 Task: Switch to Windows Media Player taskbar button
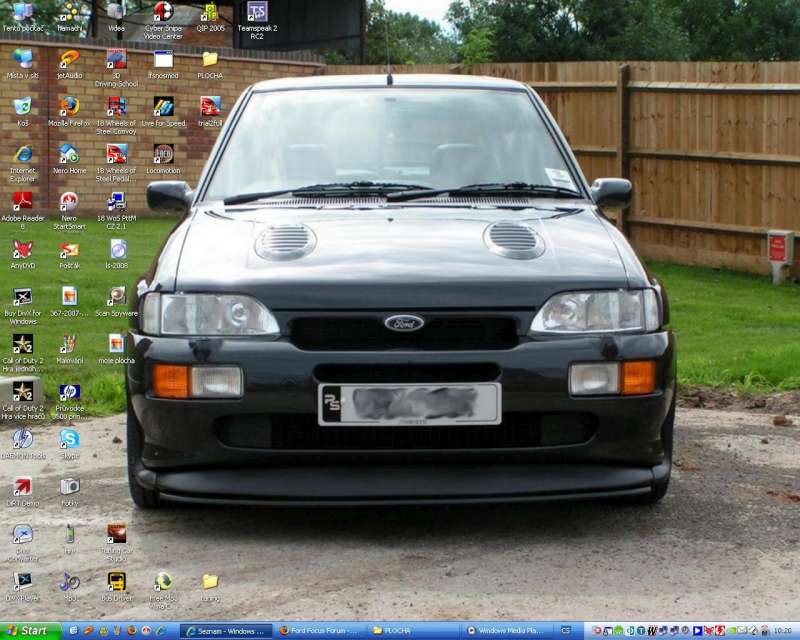pos(508,631)
